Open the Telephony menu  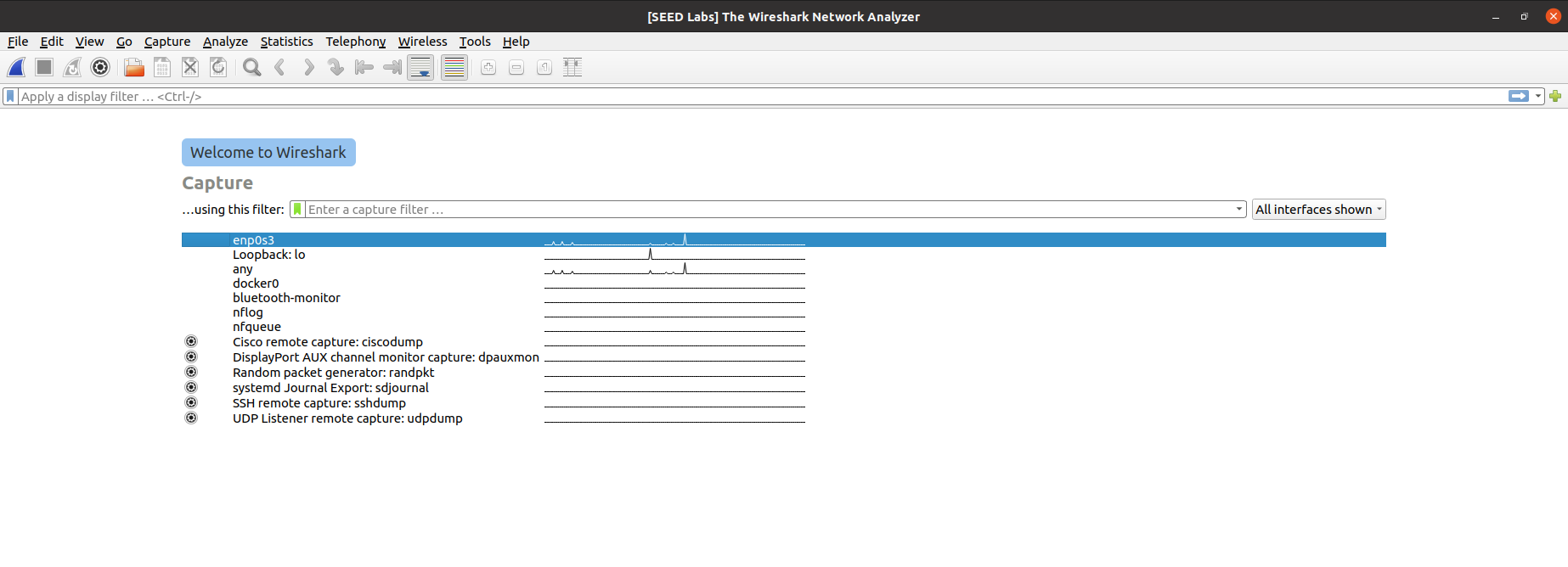coord(355,42)
